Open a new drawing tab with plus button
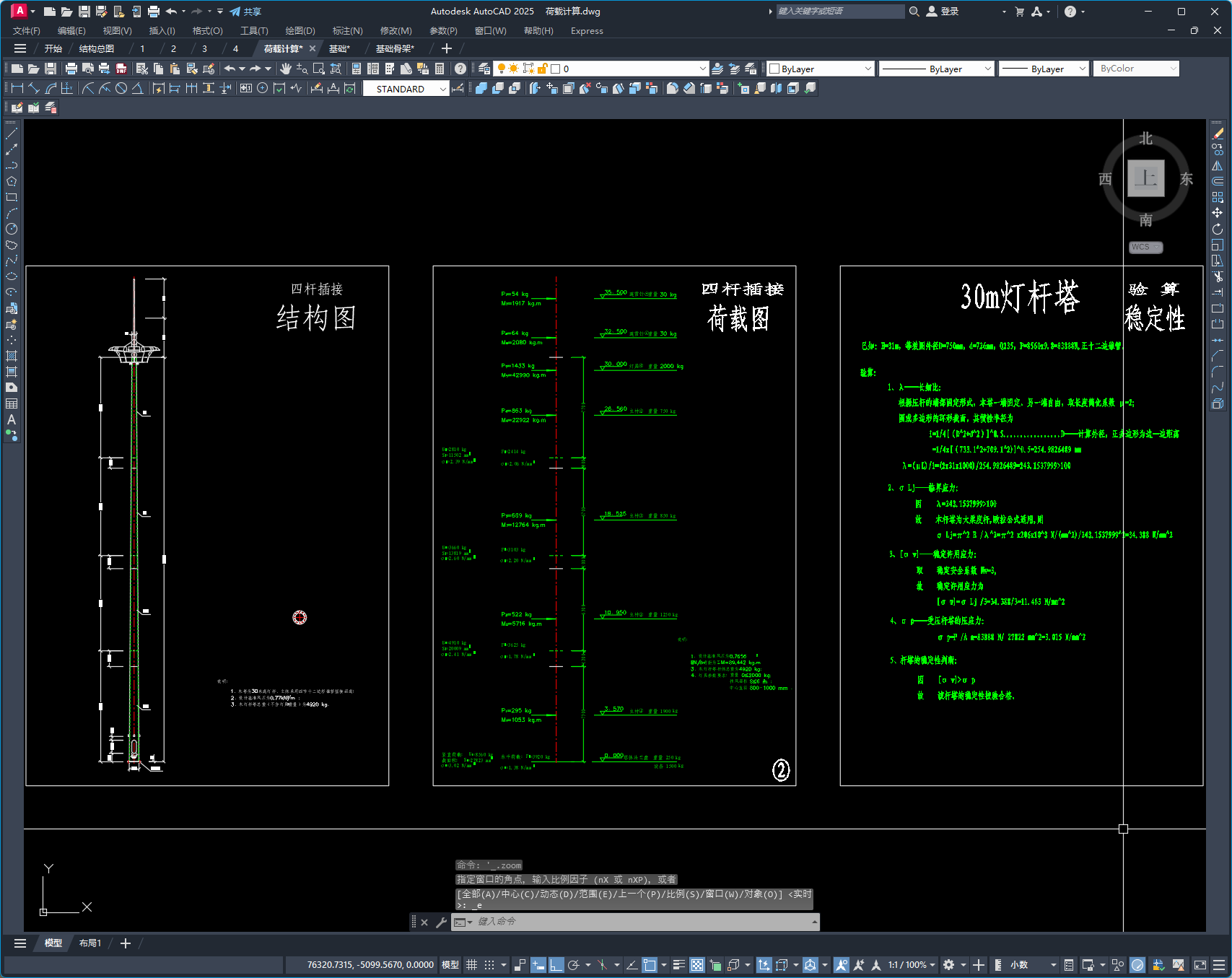Image resolution: width=1232 pixels, height=978 pixels. 447,48
